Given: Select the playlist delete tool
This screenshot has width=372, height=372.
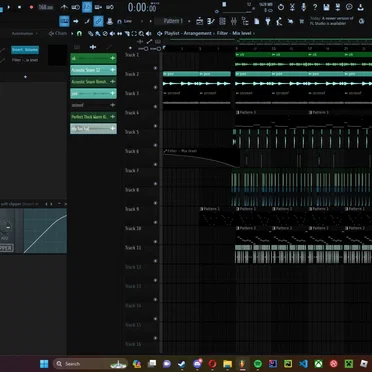Looking at the screenshot, I should coord(105,34).
